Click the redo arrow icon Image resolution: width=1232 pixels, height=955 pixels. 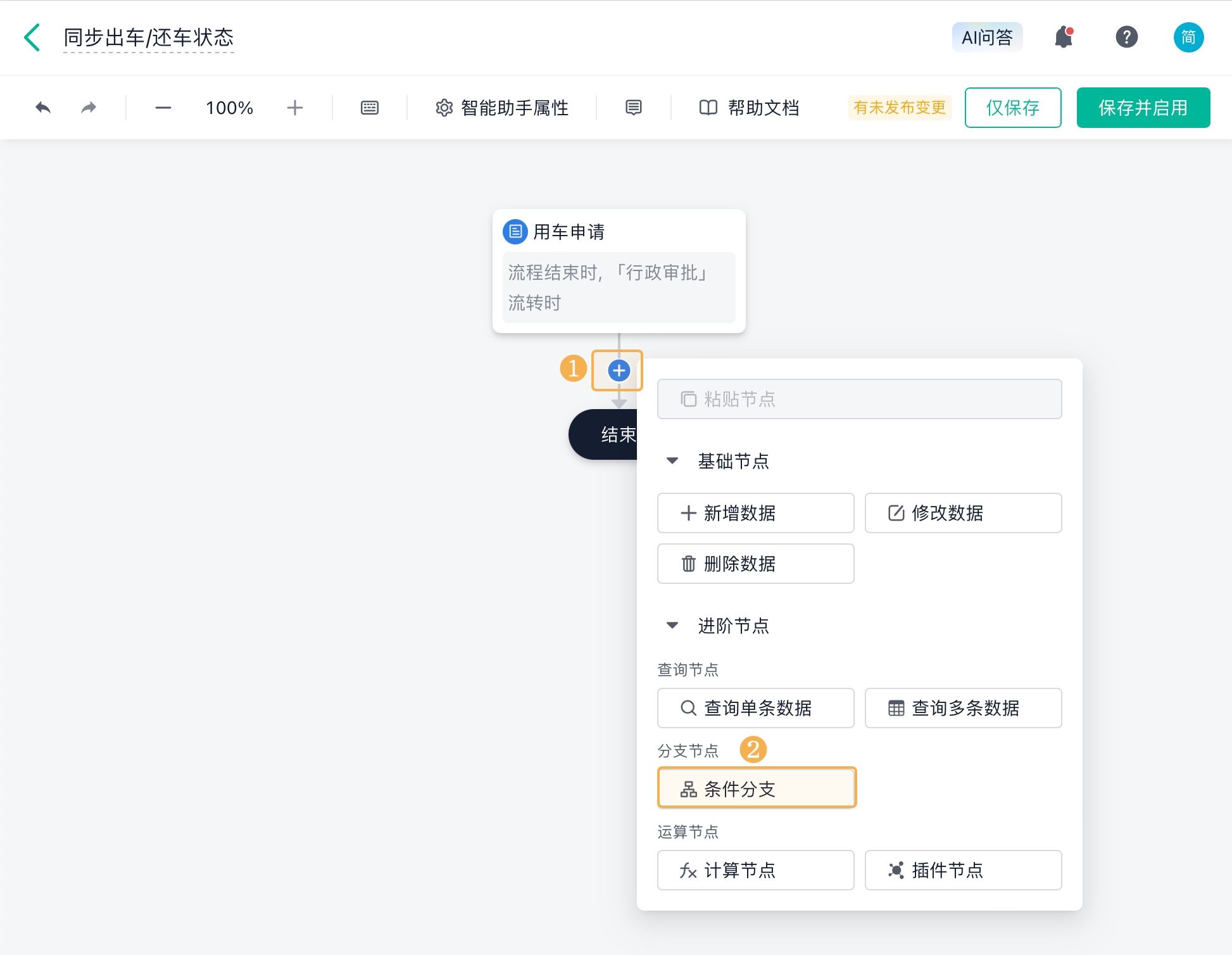click(x=89, y=108)
